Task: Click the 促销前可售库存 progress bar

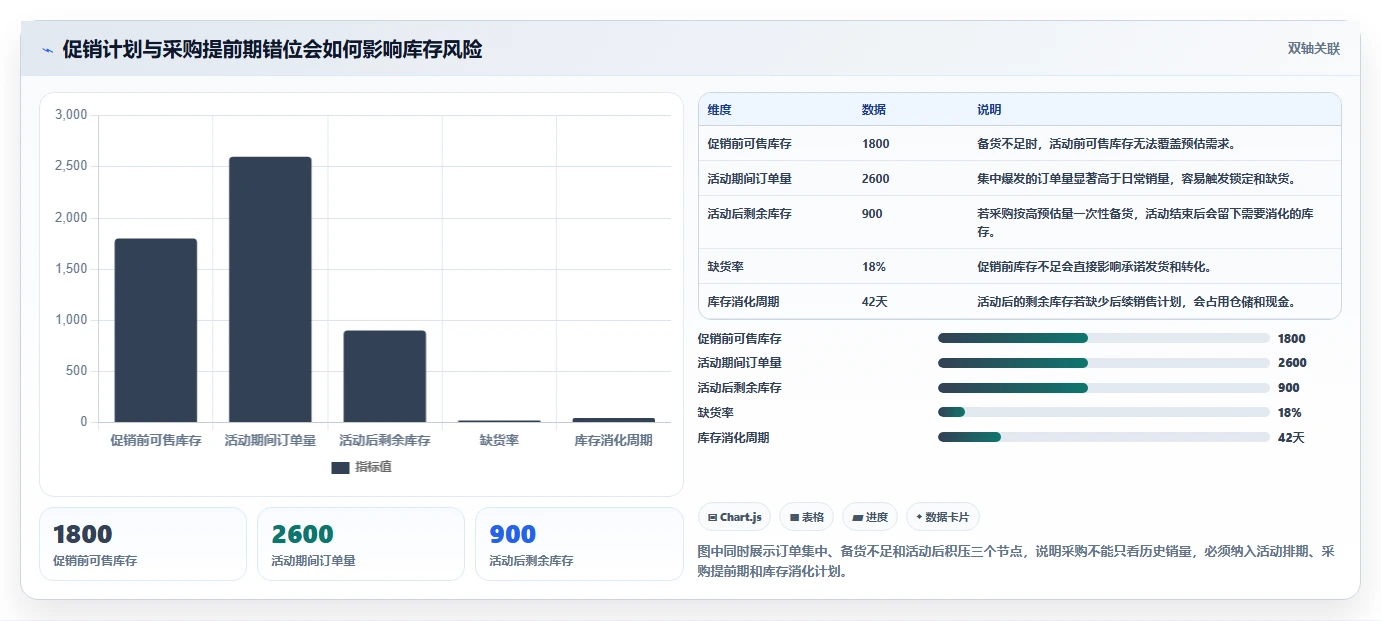Action: [1104, 339]
